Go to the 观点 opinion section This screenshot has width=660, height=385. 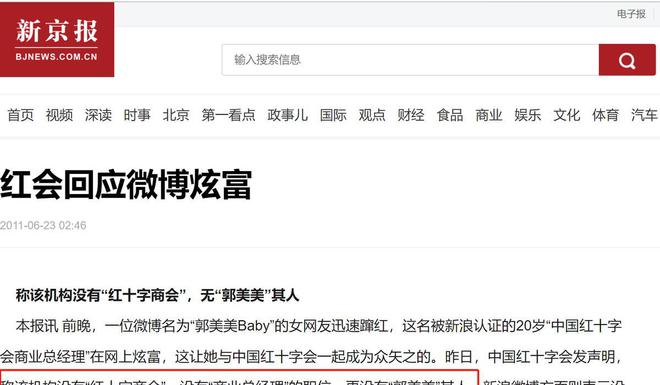[x=372, y=114]
